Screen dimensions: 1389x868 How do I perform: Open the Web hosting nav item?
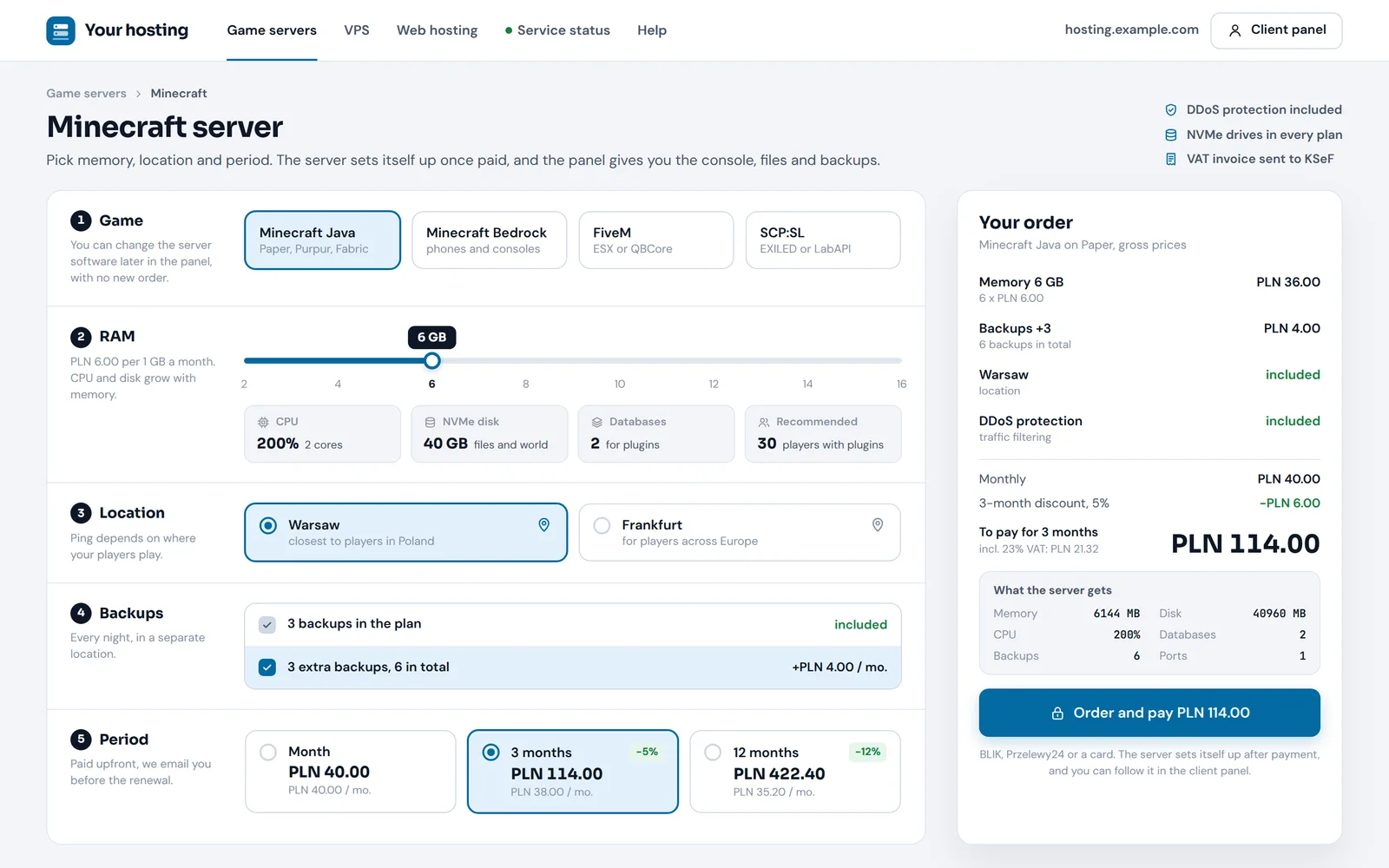tap(437, 30)
